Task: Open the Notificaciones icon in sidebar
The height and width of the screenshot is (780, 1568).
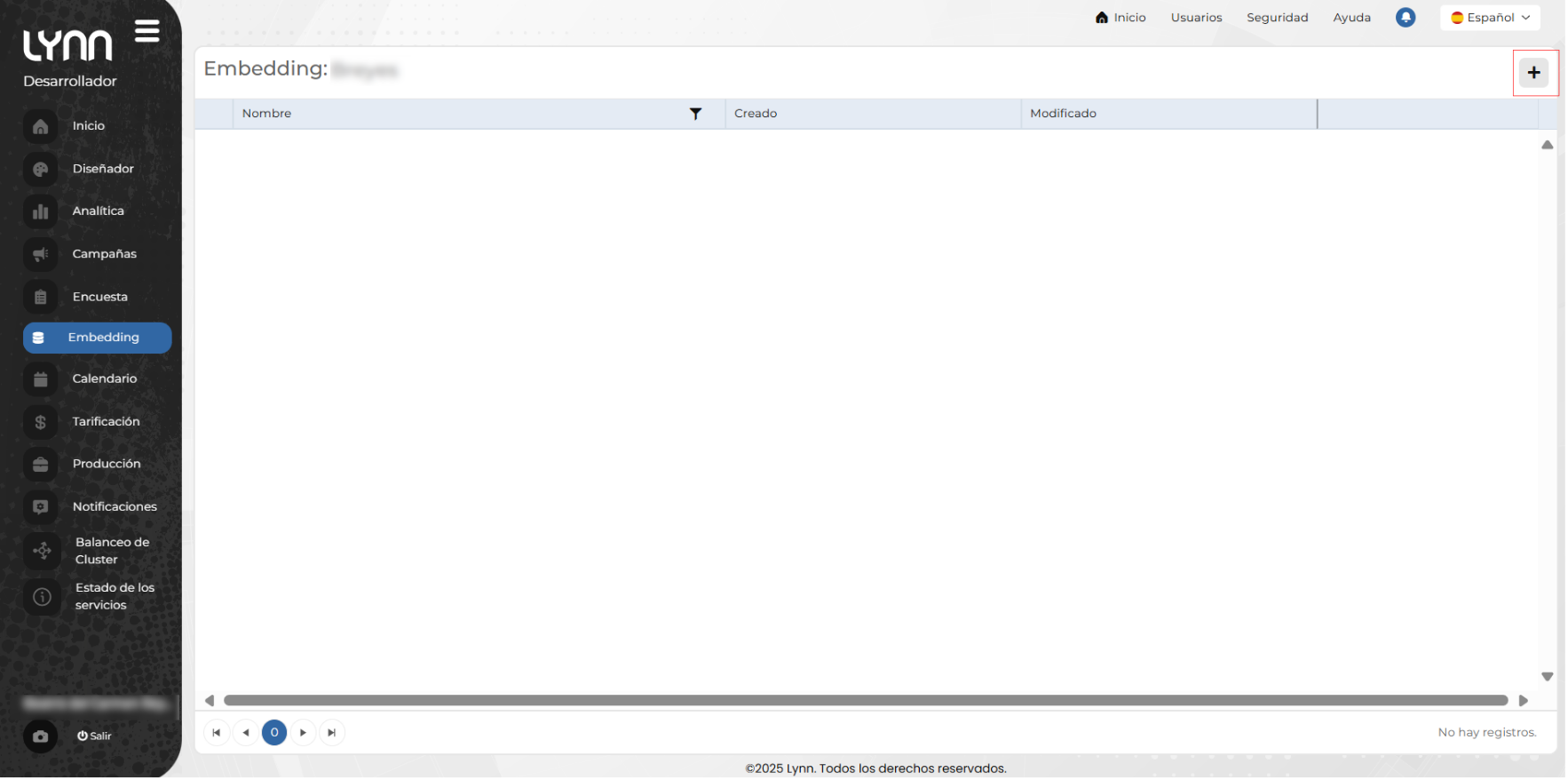Action: point(41,507)
